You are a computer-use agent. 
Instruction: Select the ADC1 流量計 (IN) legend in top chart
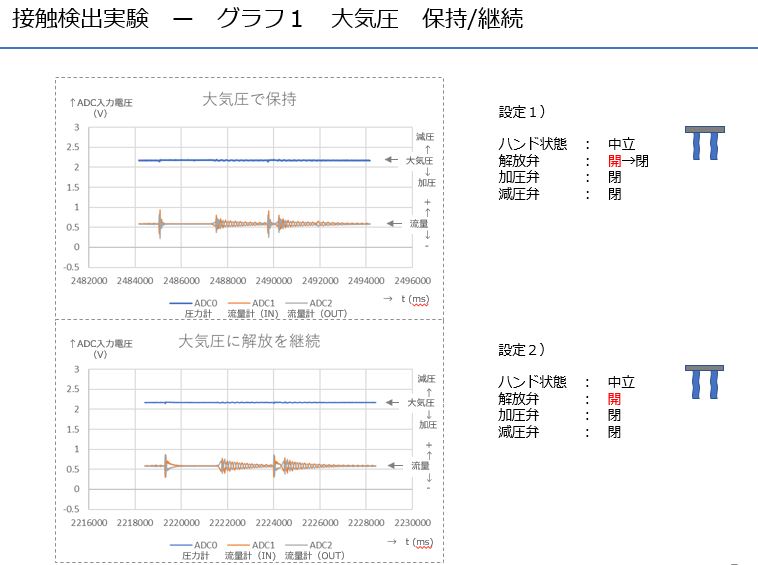click(252, 308)
